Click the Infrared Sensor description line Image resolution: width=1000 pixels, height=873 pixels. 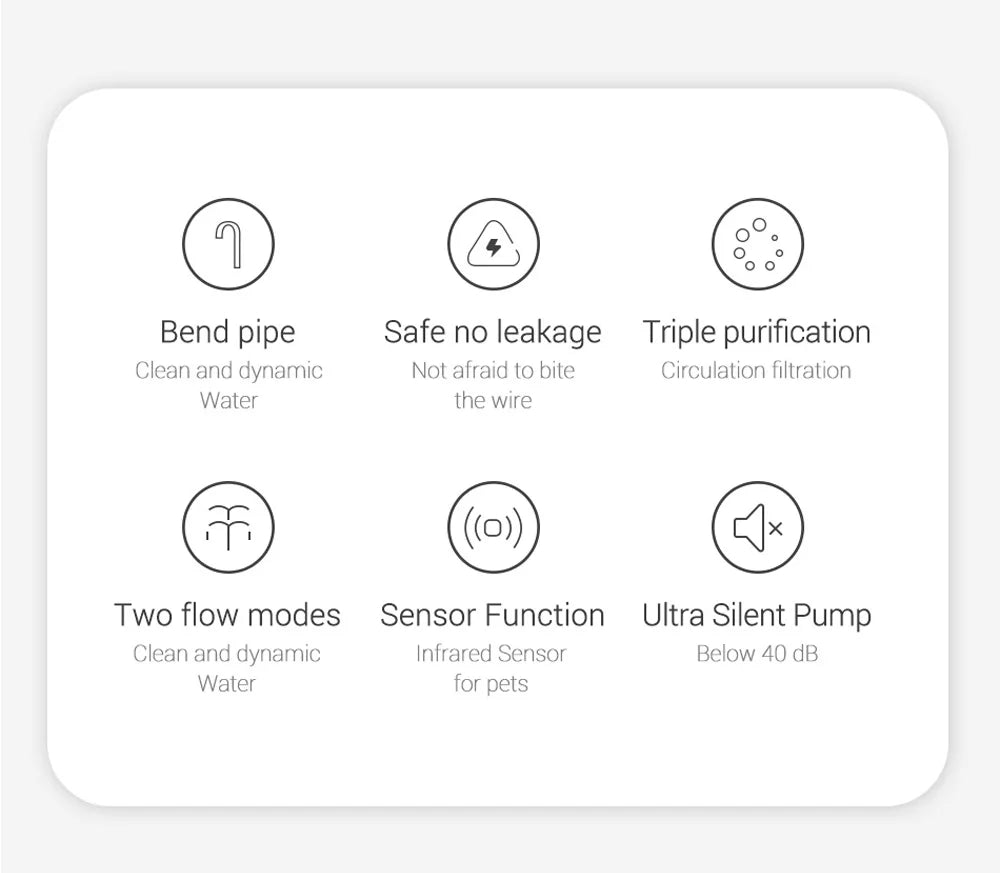(491, 654)
